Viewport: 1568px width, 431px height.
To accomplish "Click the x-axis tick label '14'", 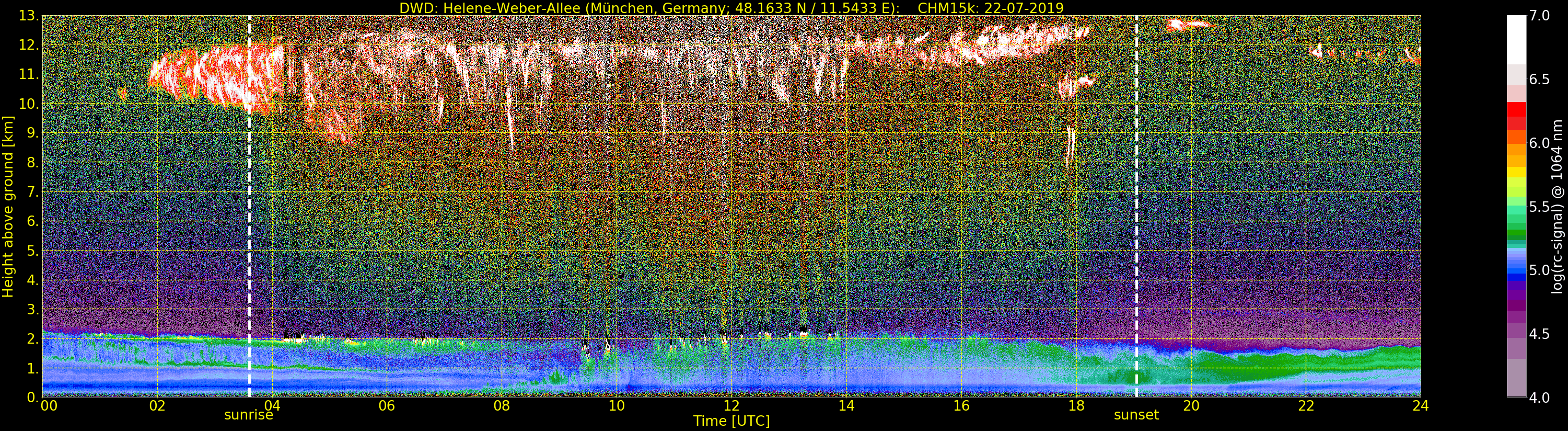I will click(846, 406).
